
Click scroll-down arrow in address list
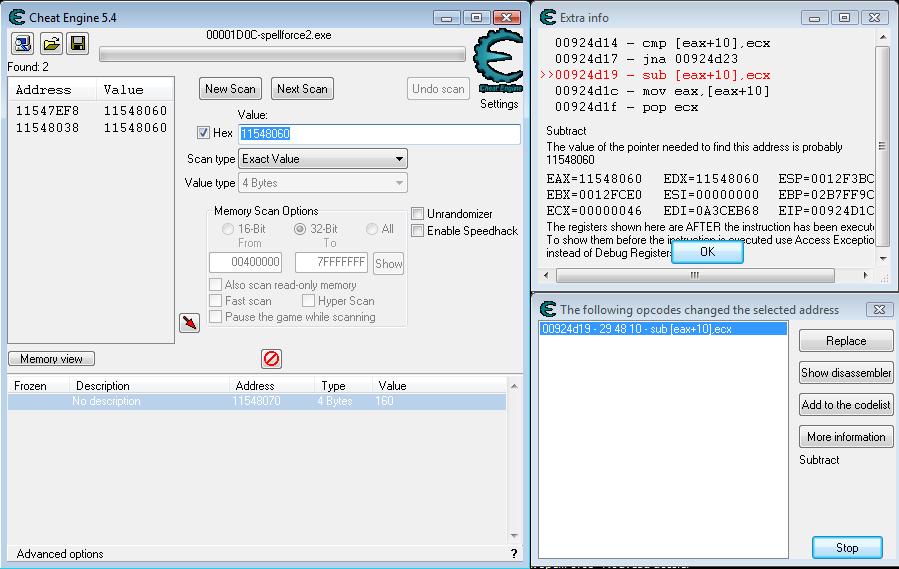[x=514, y=536]
